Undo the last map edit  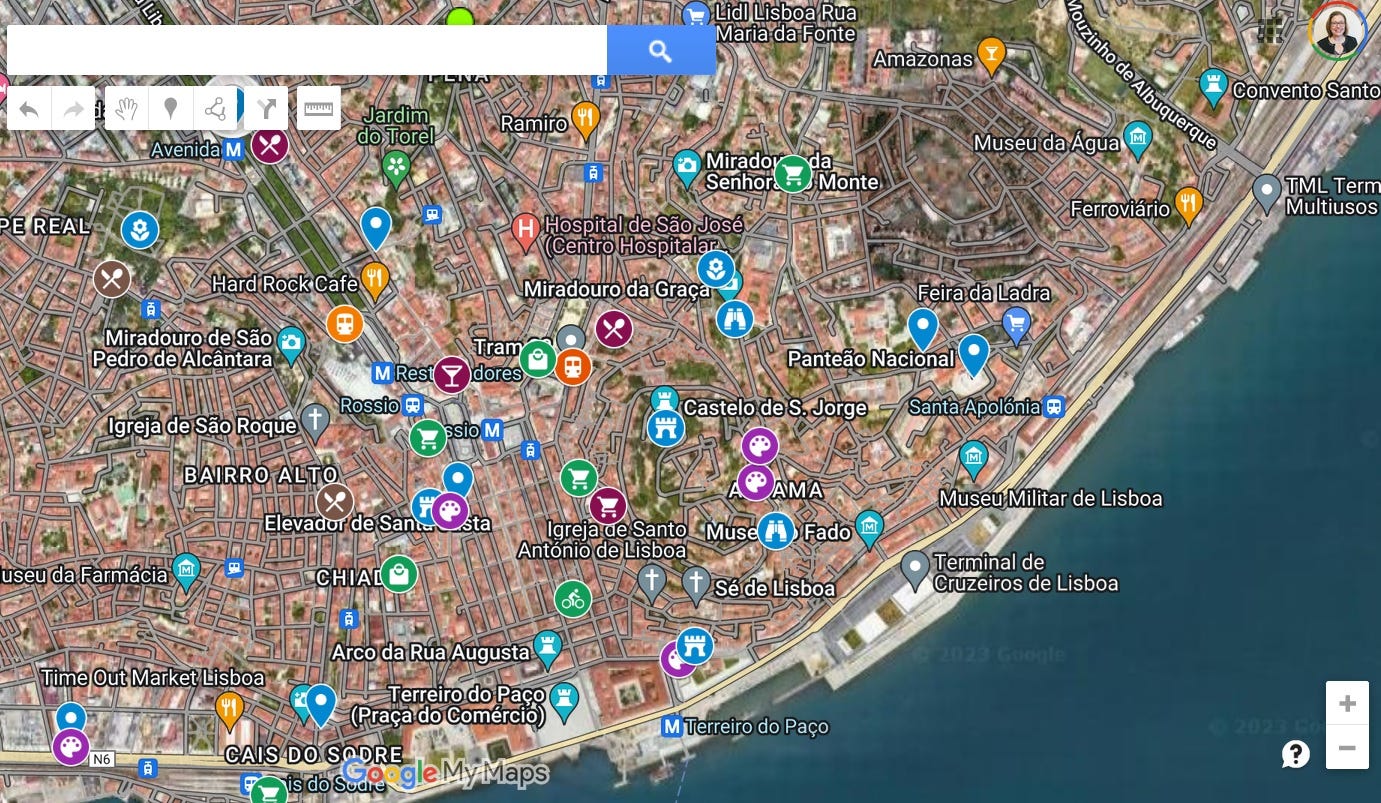click(x=29, y=108)
